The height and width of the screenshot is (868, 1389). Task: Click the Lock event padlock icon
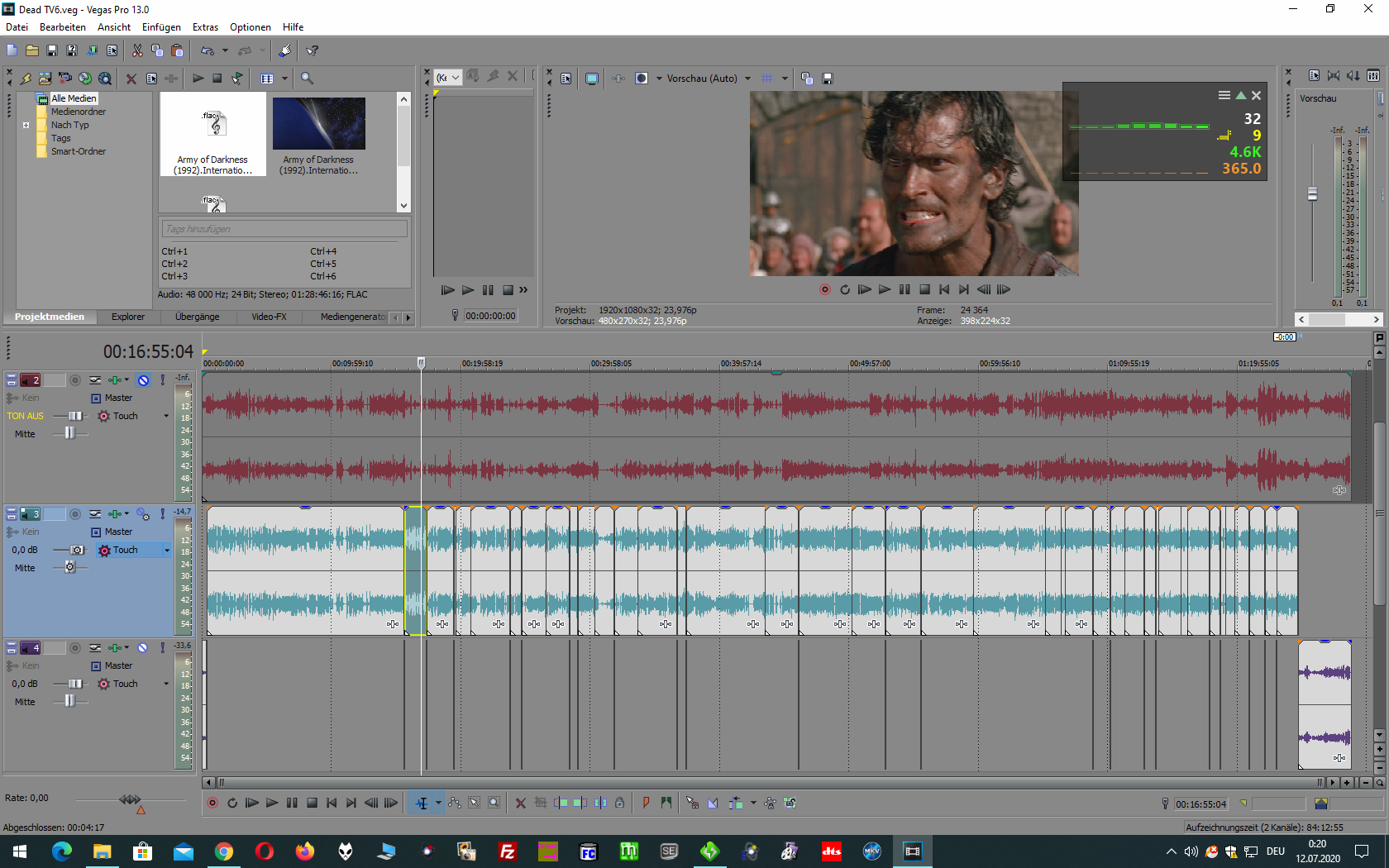[x=619, y=803]
